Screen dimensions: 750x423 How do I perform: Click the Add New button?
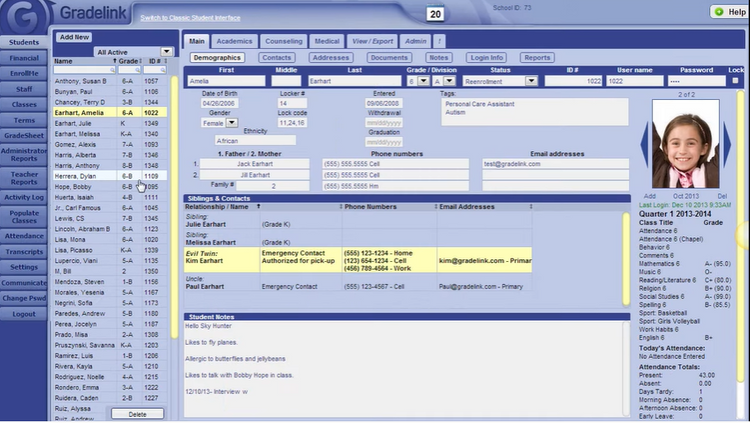pyautogui.click(x=74, y=37)
